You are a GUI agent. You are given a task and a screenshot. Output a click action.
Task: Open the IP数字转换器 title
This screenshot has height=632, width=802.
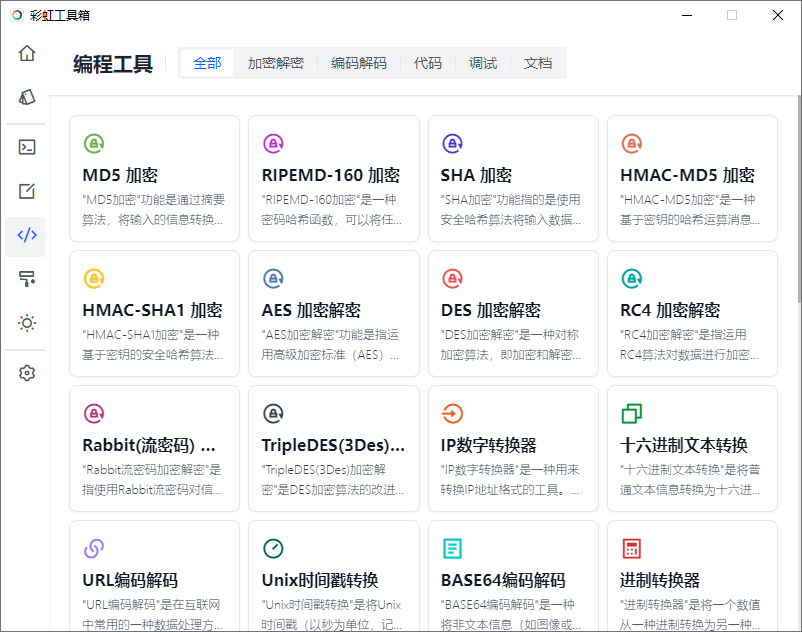click(488, 445)
